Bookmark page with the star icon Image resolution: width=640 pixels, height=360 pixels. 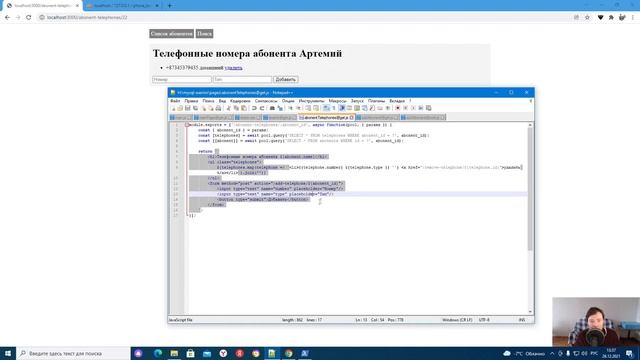[x=587, y=18]
